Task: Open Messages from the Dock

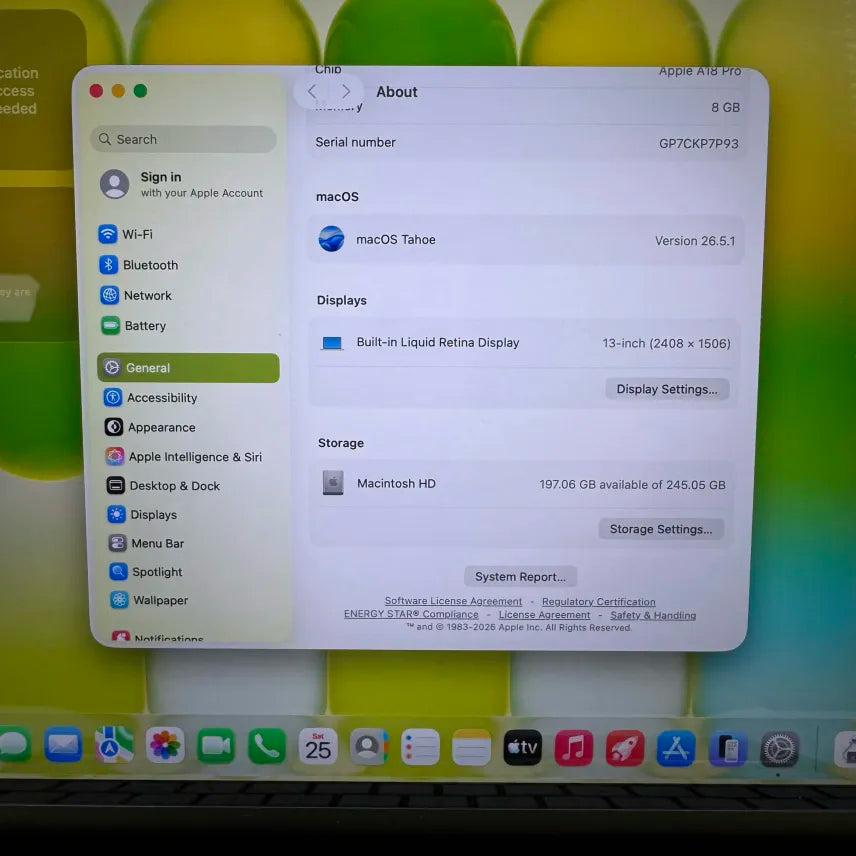Action: click(13, 745)
